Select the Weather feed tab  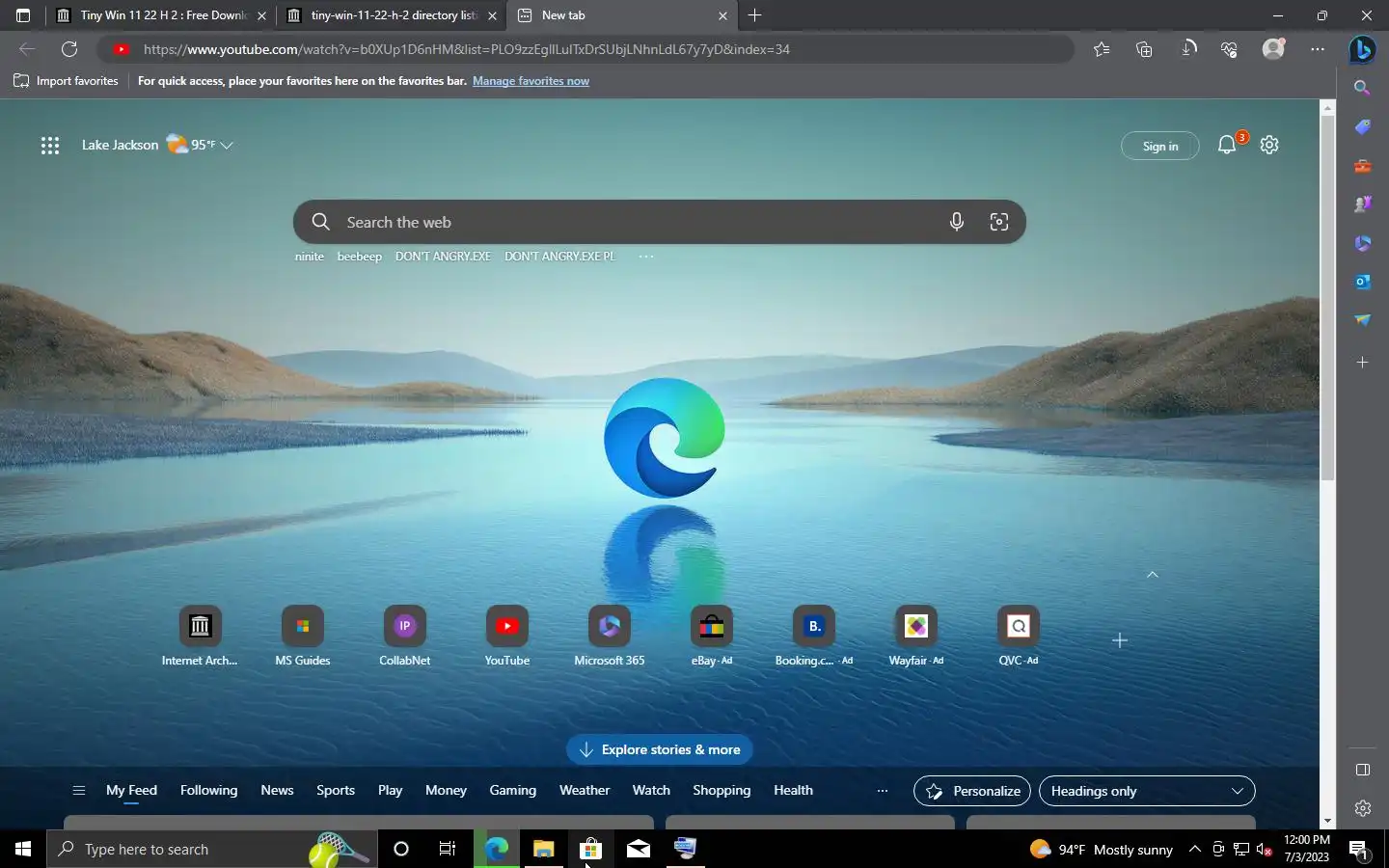click(x=585, y=790)
